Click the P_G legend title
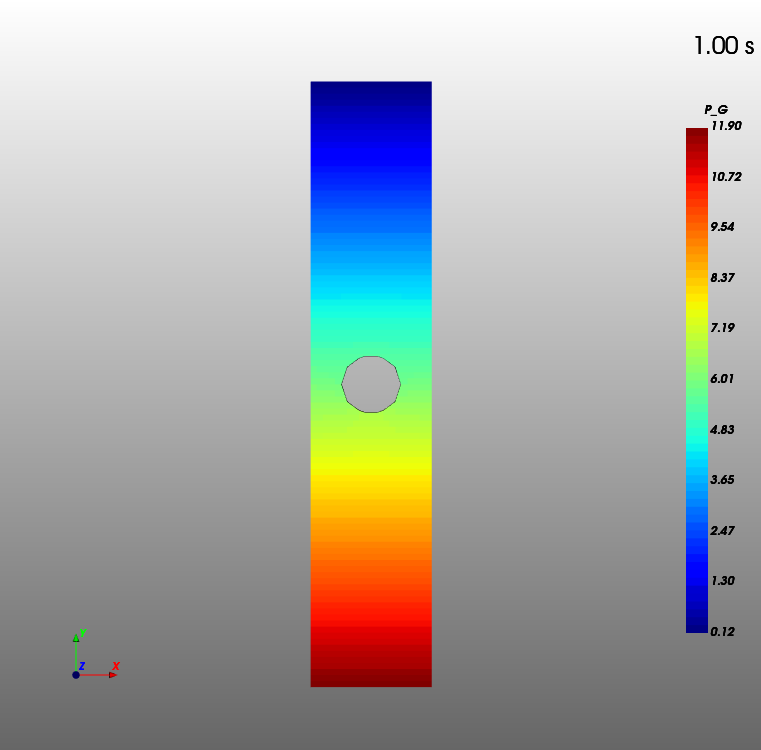 (x=716, y=109)
